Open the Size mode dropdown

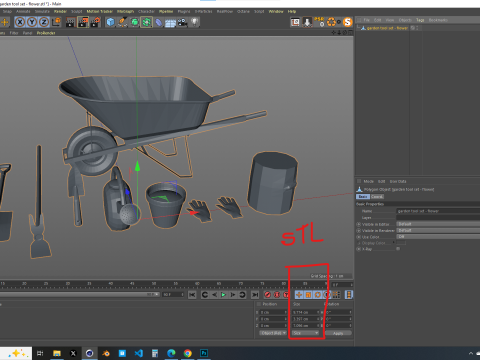pos(305,333)
